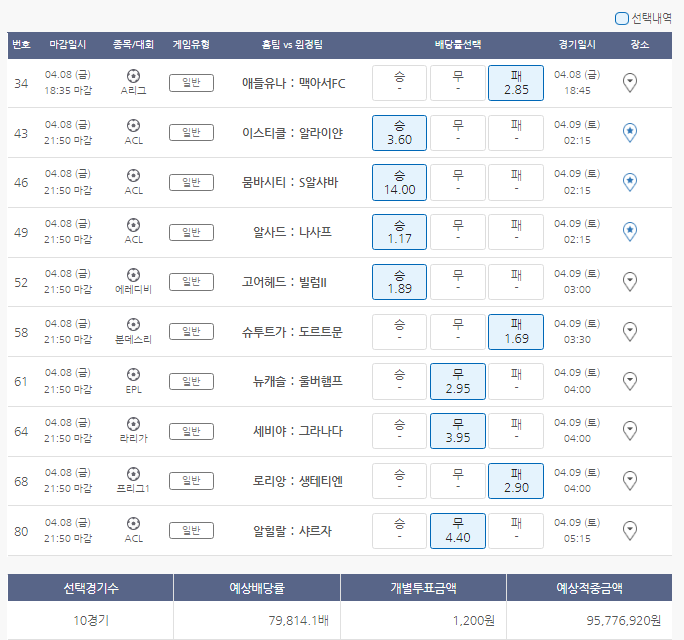Click soccer ball icon in match 49 row
Image resolution: width=684 pixels, height=640 pixels.
click(x=133, y=225)
